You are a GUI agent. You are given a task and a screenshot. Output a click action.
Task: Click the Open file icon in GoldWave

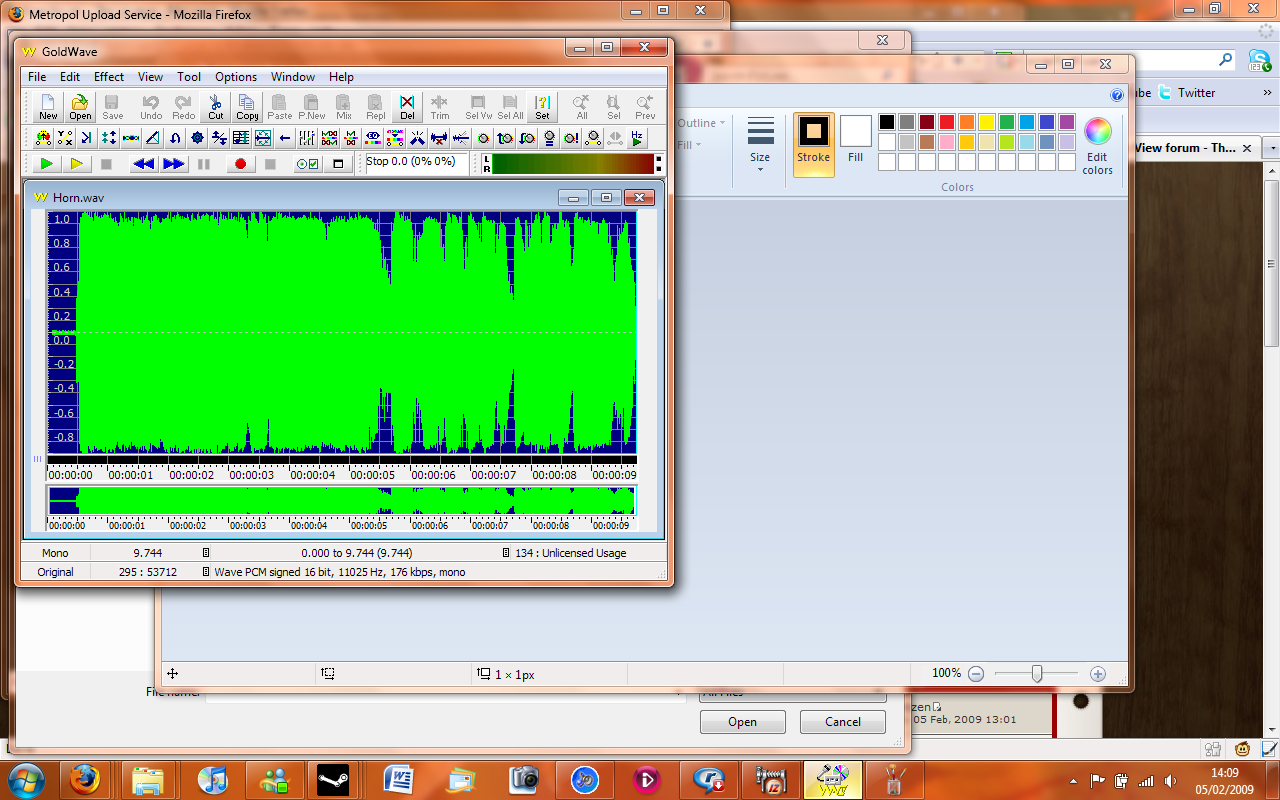tap(80, 107)
